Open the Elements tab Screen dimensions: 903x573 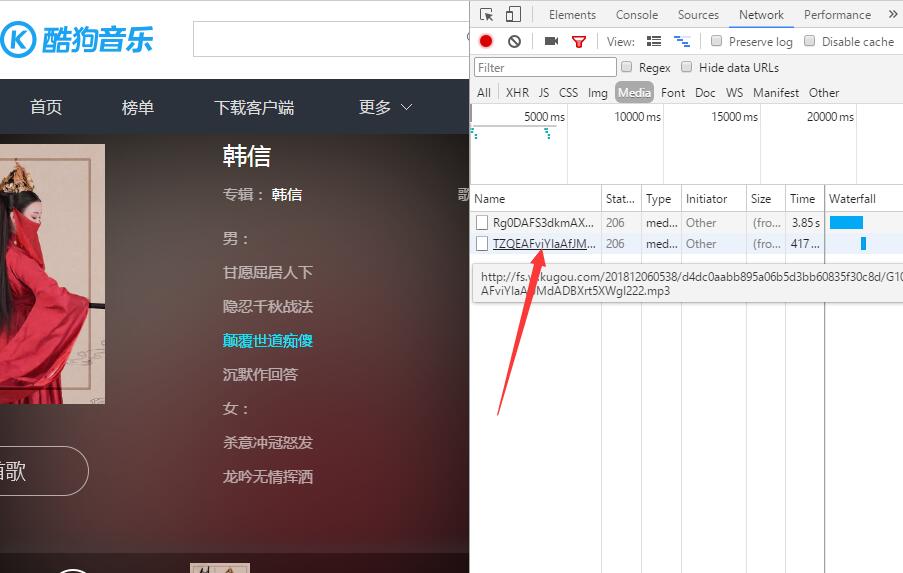click(x=572, y=15)
